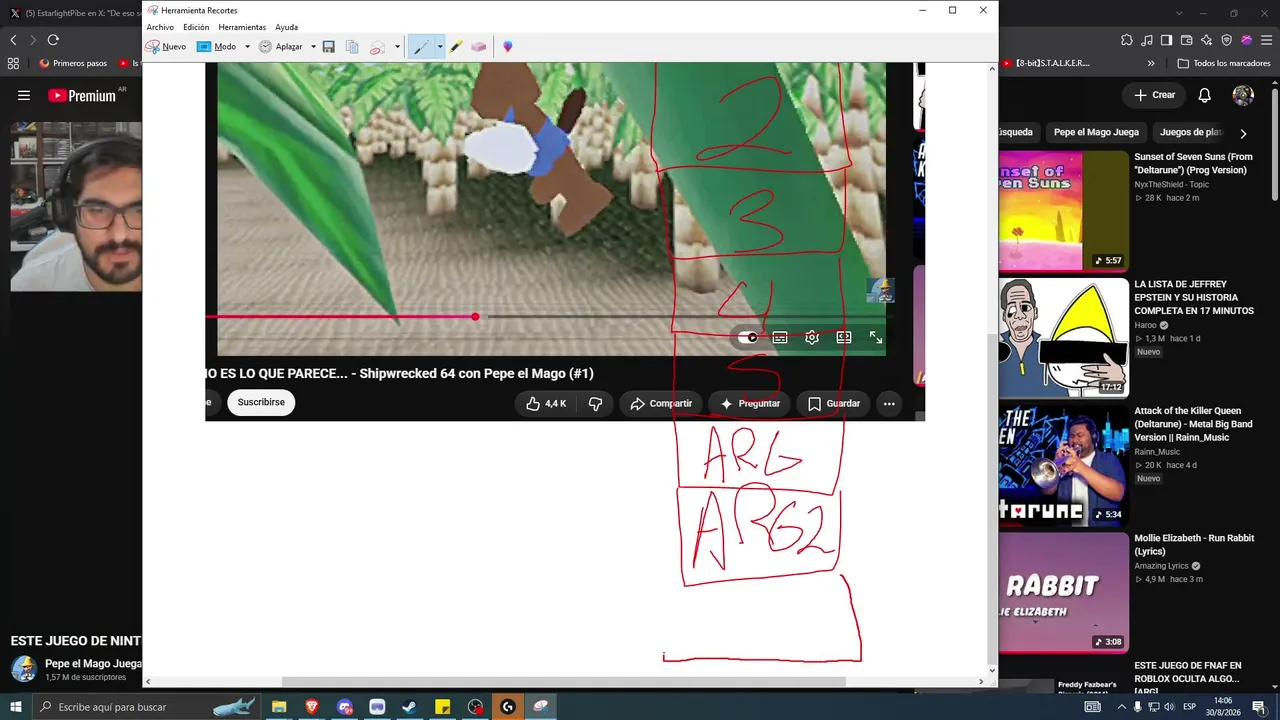The height and width of the screenshot is (720, 1280).
Task: Open the Aplazar delay dropdown arrow
Action: click(x=313, y=47)
